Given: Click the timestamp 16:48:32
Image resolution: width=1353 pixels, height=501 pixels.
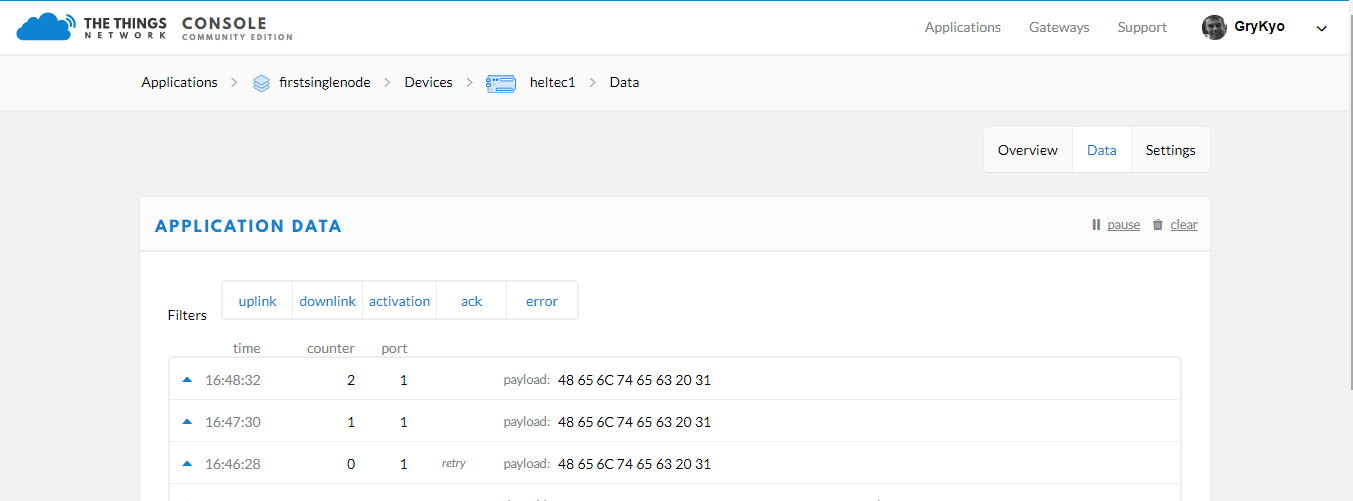Looking at the screenshot, I should pyautogui.click(x=233, y=380).
